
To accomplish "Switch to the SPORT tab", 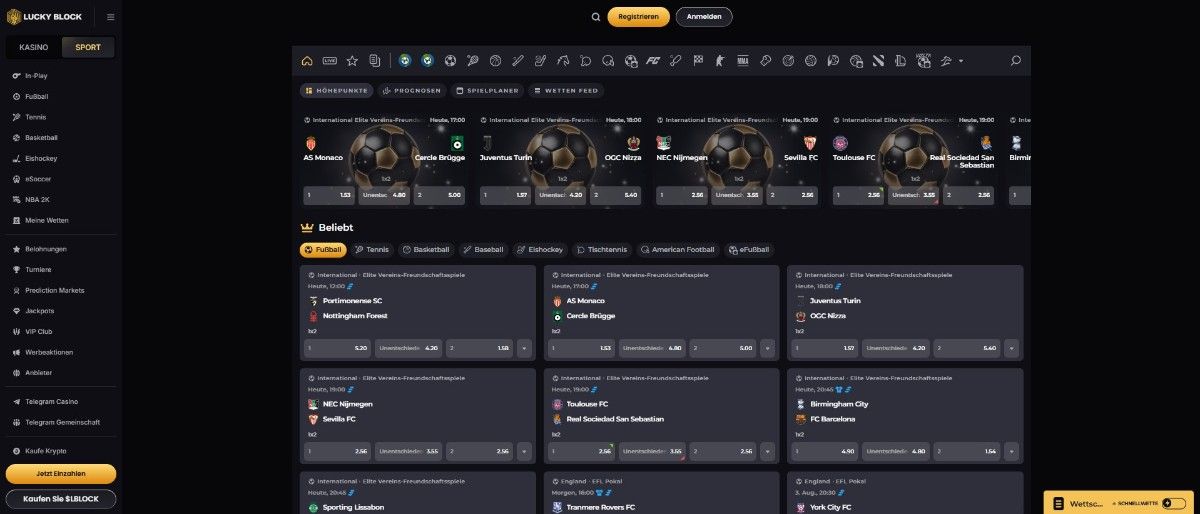I will [x=88, y=47].
